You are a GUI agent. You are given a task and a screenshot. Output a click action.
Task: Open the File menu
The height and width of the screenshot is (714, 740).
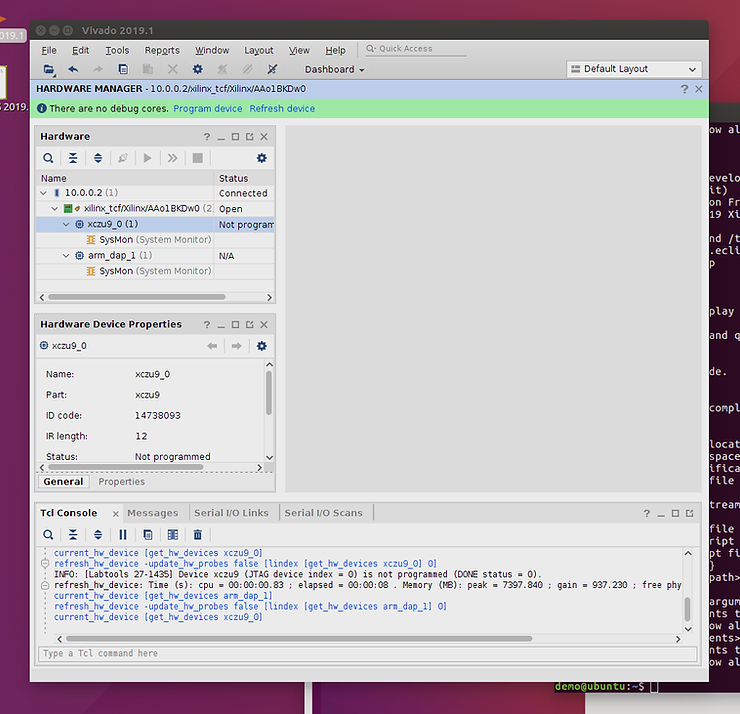pos(49,50)
